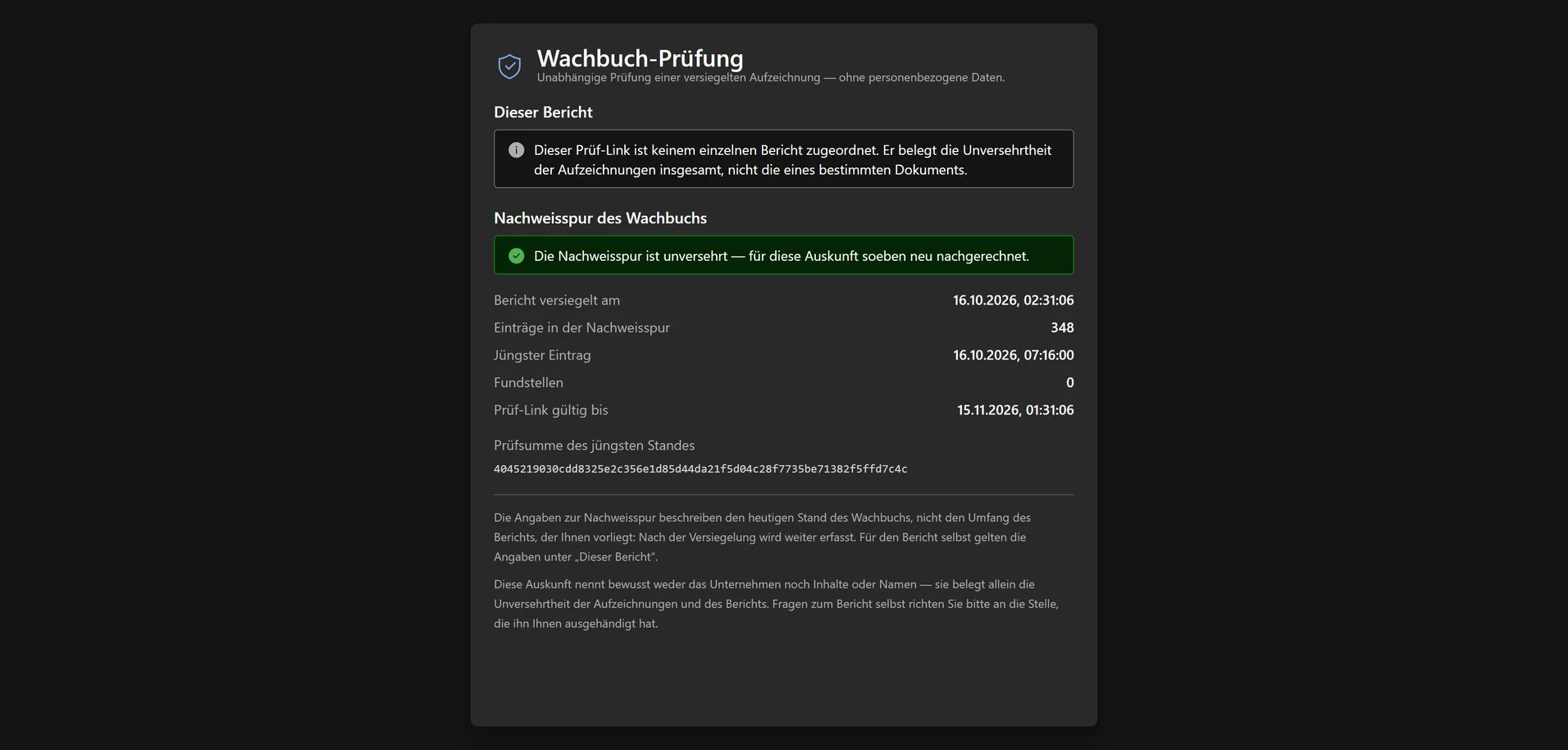Select the Wachbuch-Prüfung page title

640,58
